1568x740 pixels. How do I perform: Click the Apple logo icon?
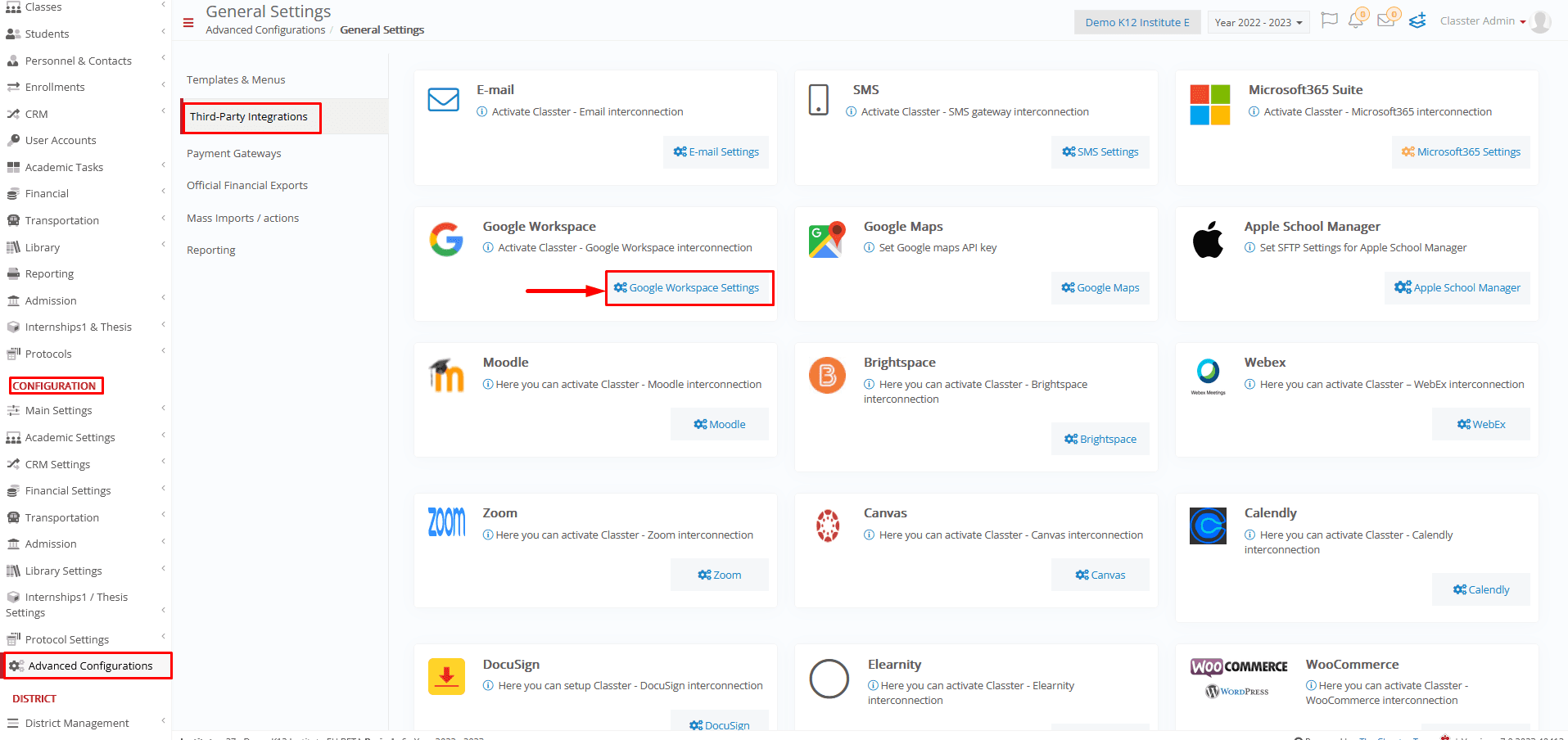(1208, 239)
